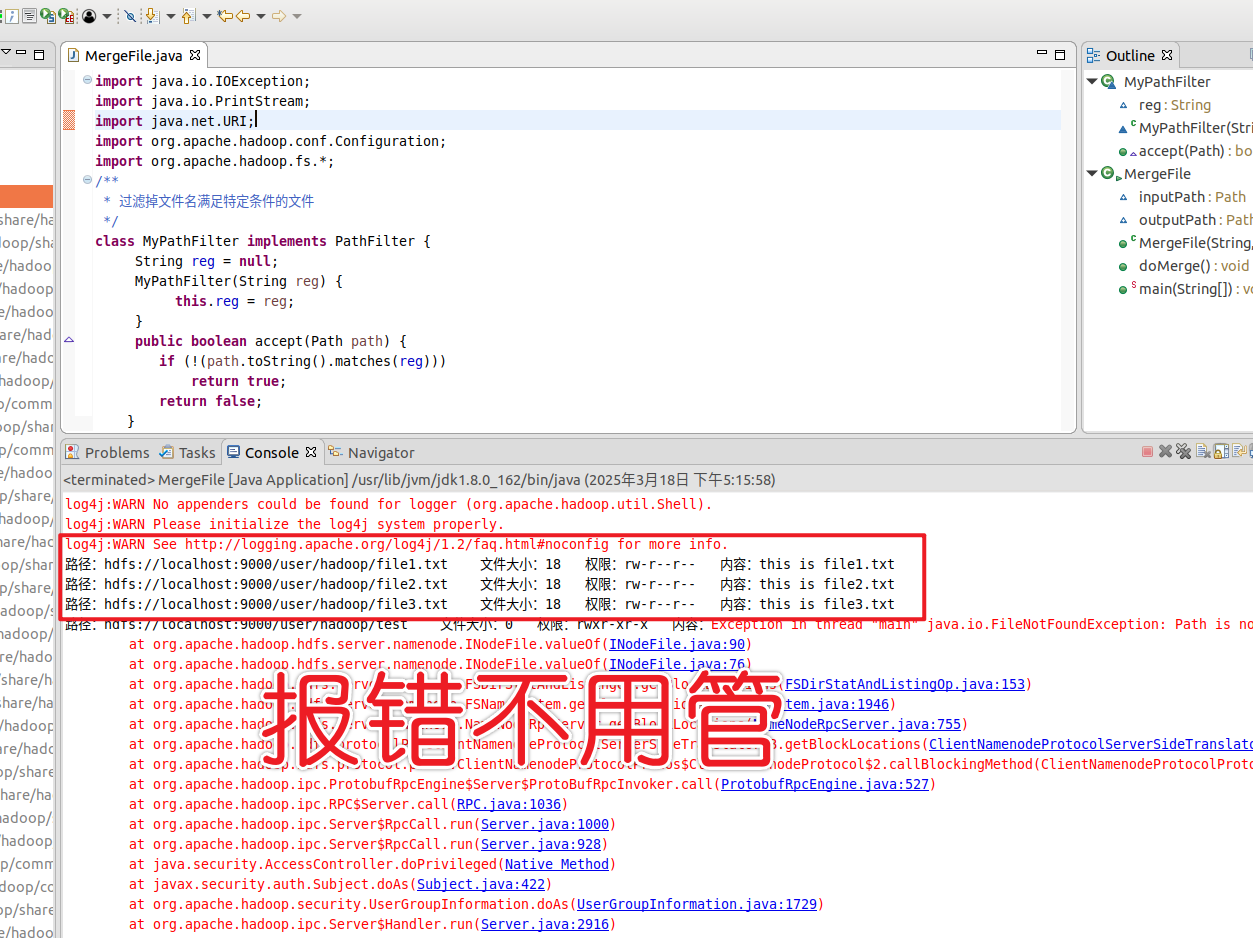
Task: Click the user profile circle icon in toolbar
Action: pyautogui.click(x=89, y=16)
